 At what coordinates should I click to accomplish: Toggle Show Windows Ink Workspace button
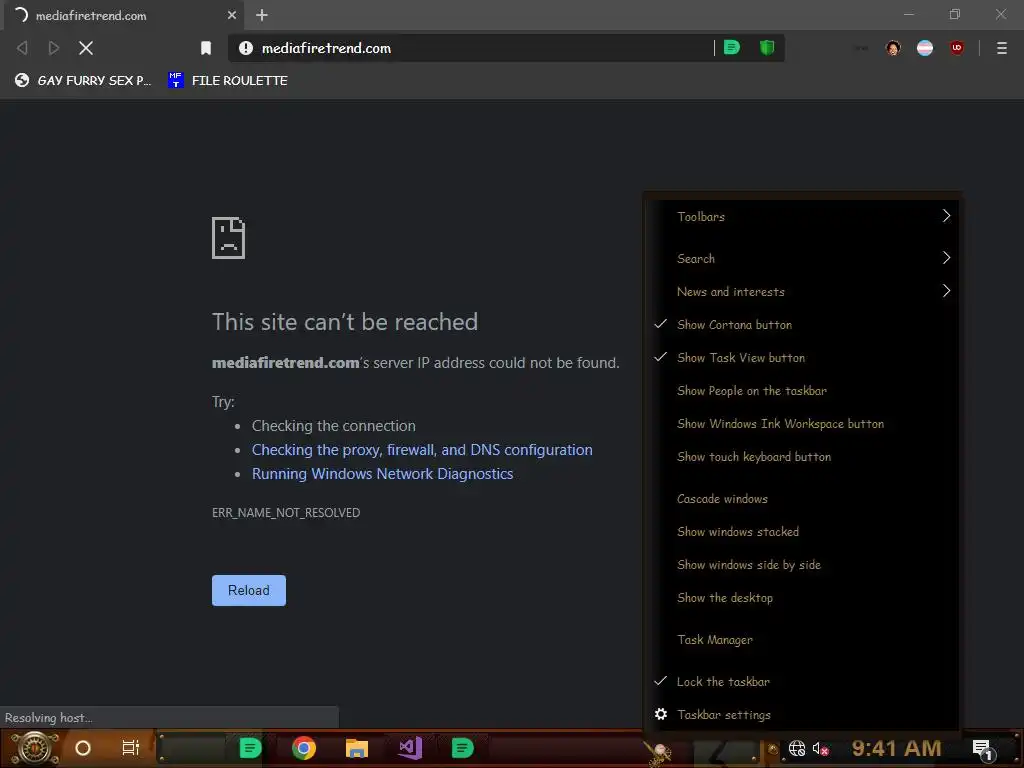coord(803,424)
